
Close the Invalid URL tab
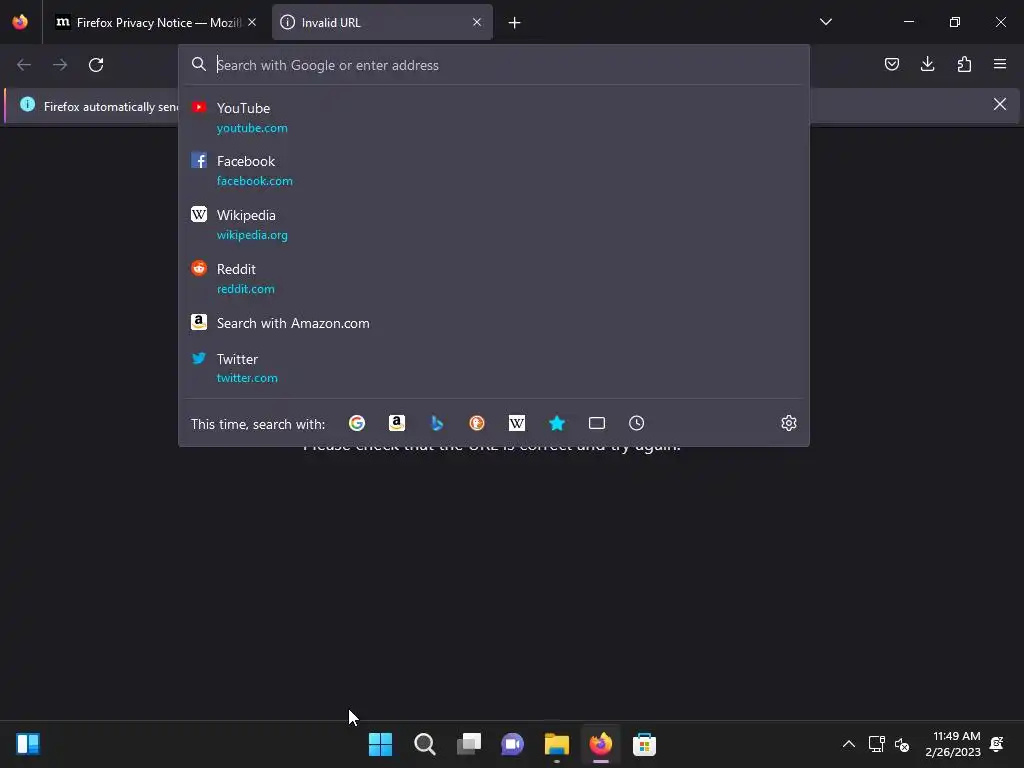tap(477, 22)
